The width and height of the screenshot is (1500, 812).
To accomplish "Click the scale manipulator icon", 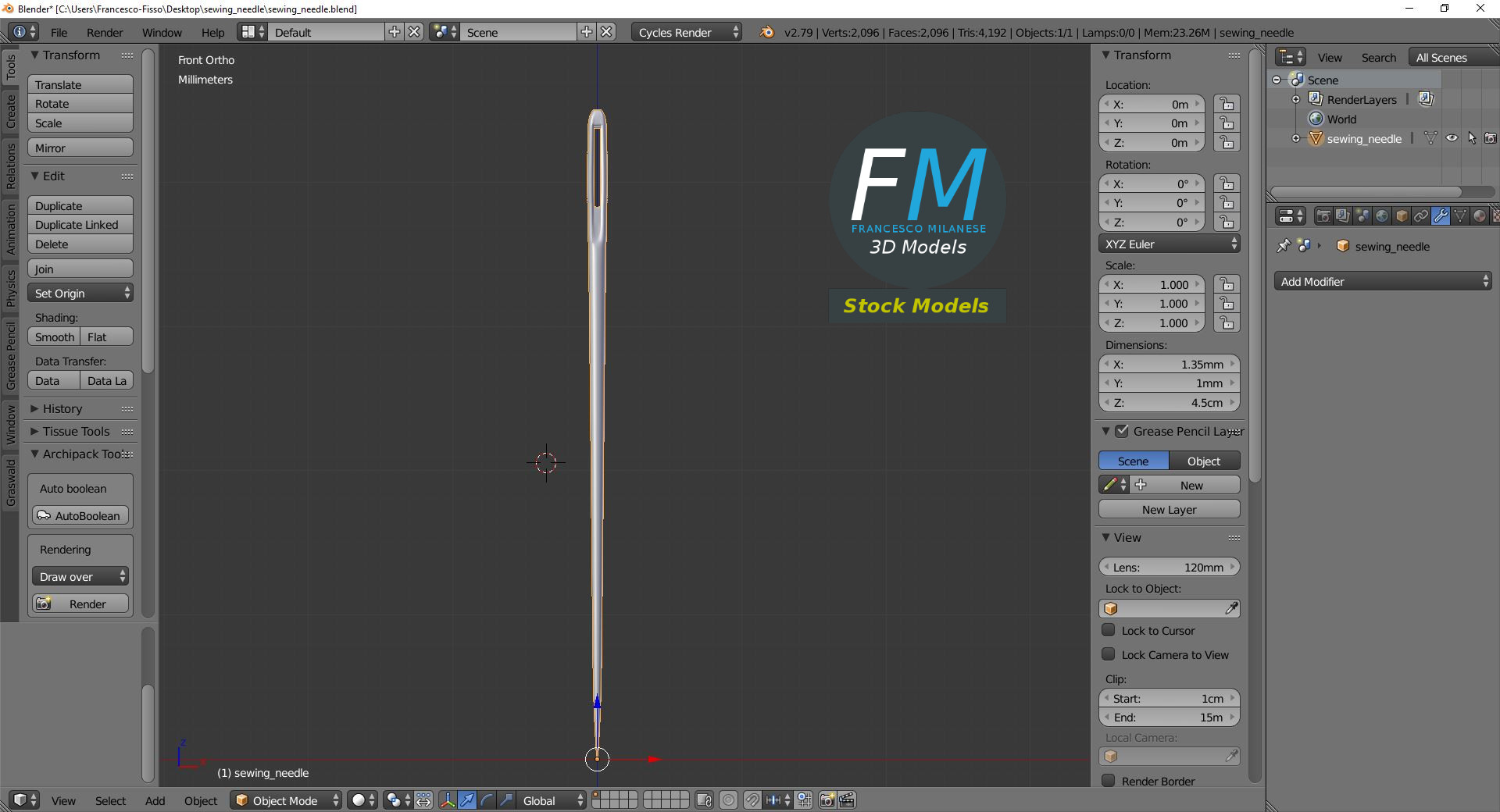I will (506, 800).
